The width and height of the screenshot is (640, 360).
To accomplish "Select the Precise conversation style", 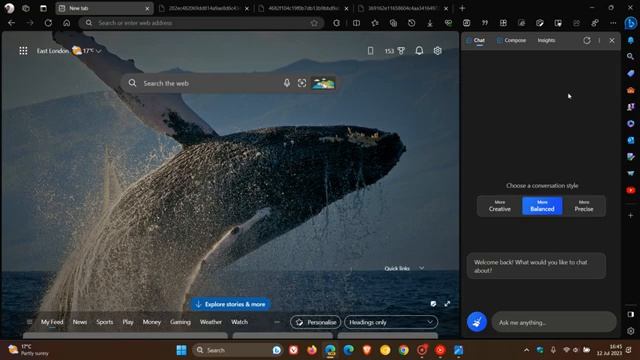I will click(584, 206).
